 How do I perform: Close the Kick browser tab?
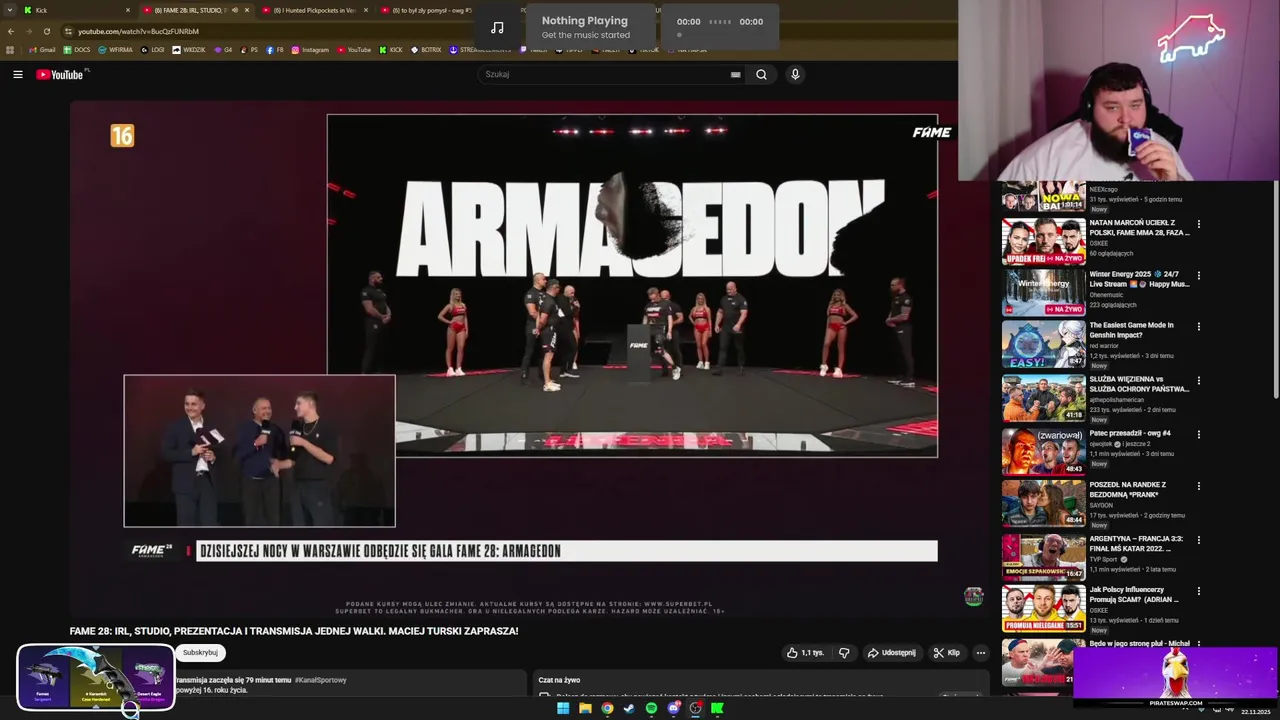128,10
